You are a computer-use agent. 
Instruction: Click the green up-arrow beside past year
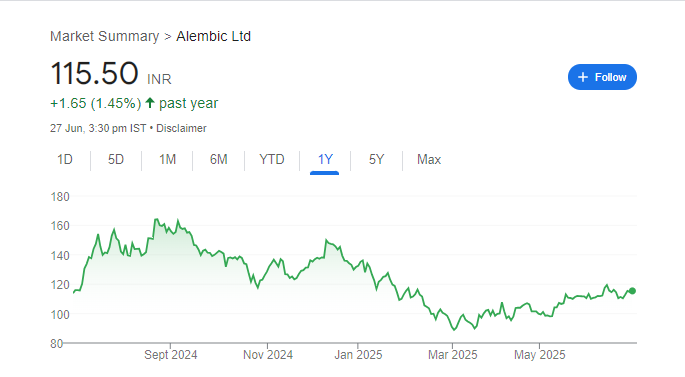(x=150, y=103)
